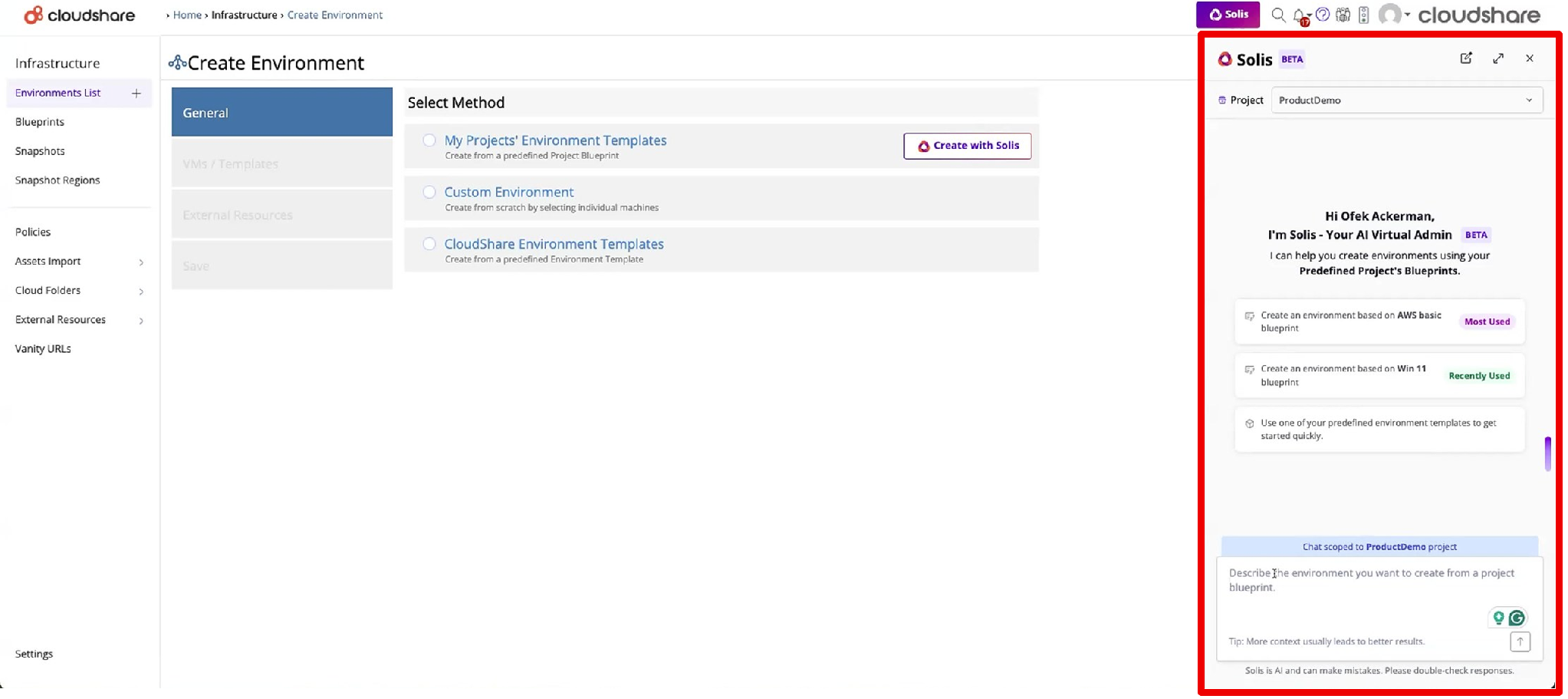Open the avatar dropdown caret
1568x699 pixels.
(1407, 15)
